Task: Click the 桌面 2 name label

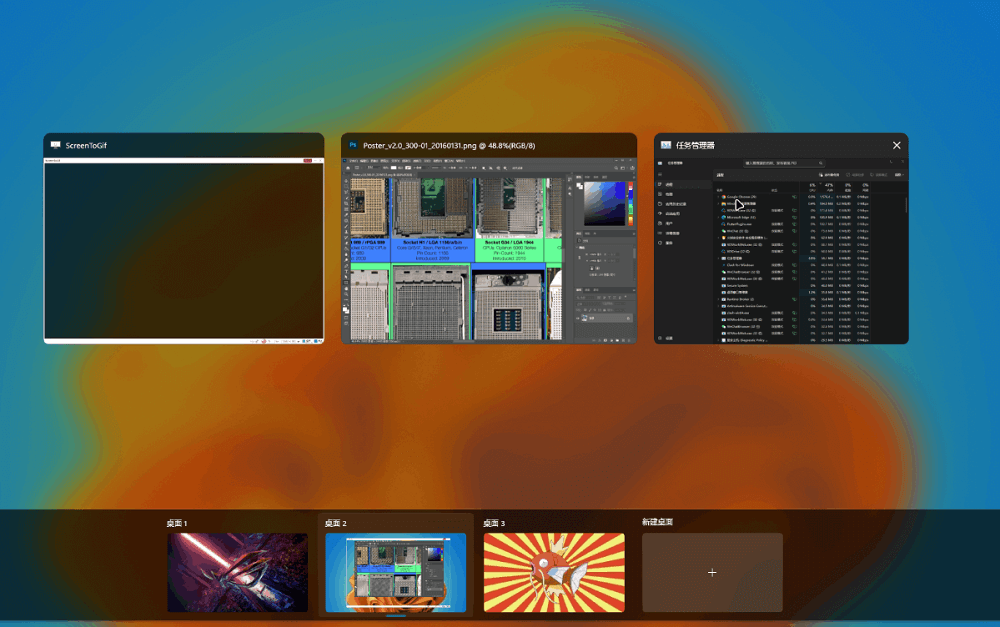Action: 336,523
